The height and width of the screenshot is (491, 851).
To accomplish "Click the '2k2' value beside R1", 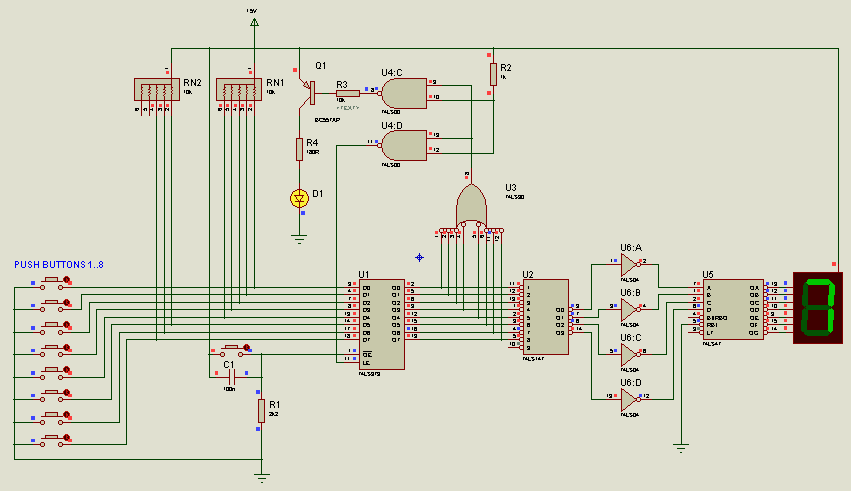I will click(274, 414).
